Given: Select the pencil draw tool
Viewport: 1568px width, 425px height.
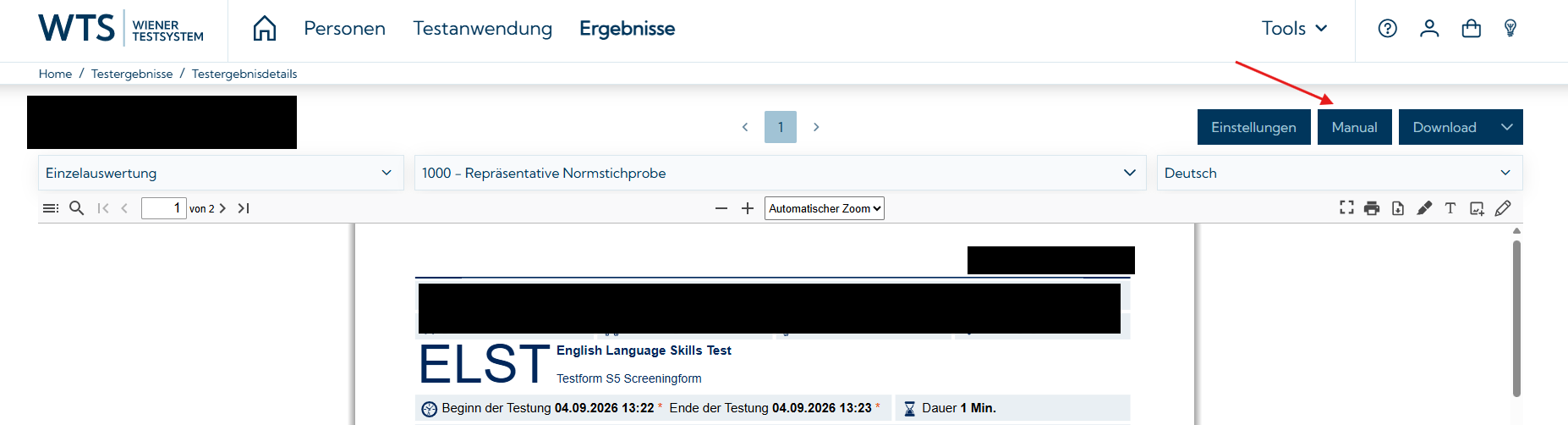Looking at the screenshot, I should pyautogui.click(x=1503, y=208).
